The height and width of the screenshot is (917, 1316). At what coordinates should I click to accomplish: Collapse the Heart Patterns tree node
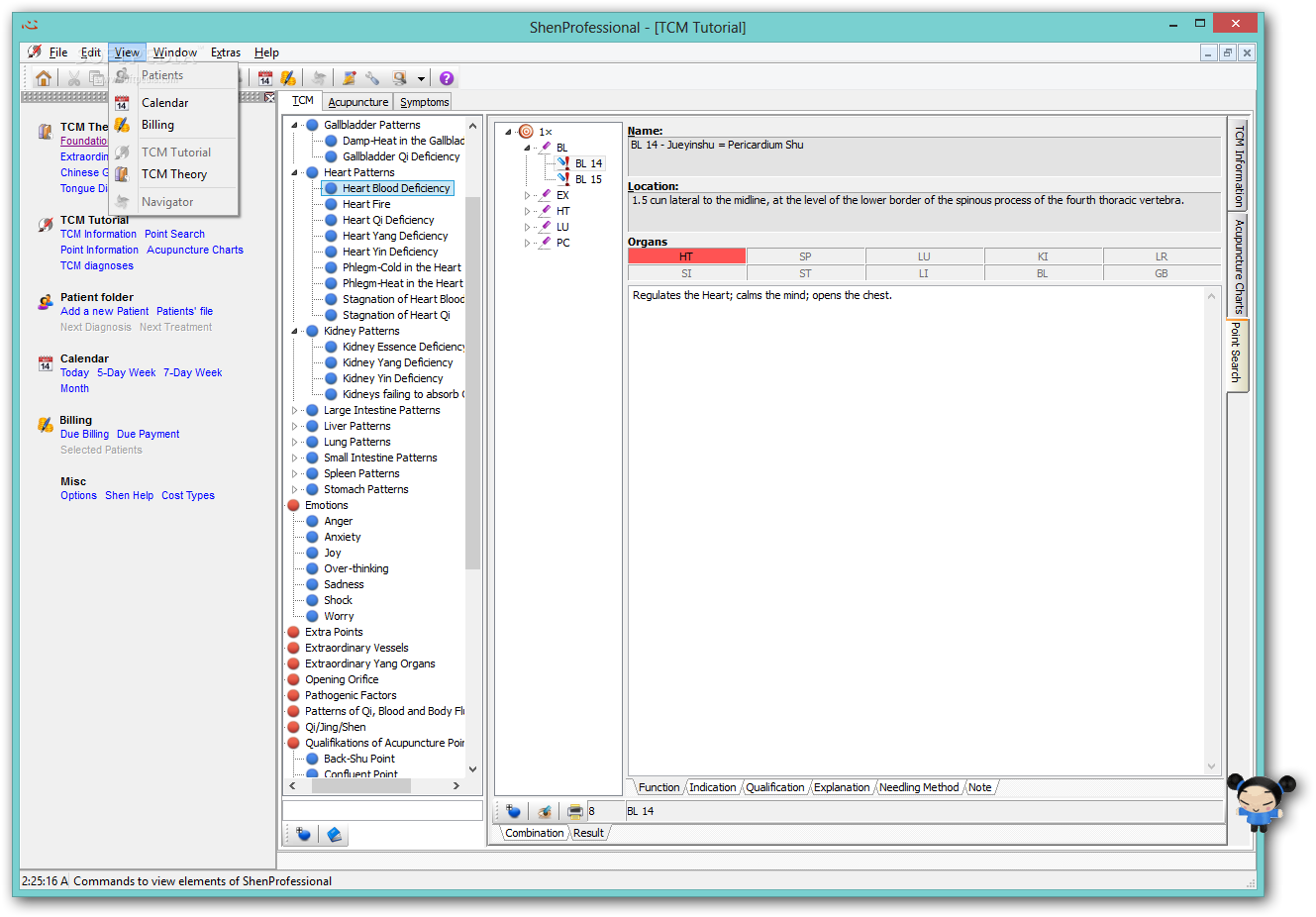(294, 172)
